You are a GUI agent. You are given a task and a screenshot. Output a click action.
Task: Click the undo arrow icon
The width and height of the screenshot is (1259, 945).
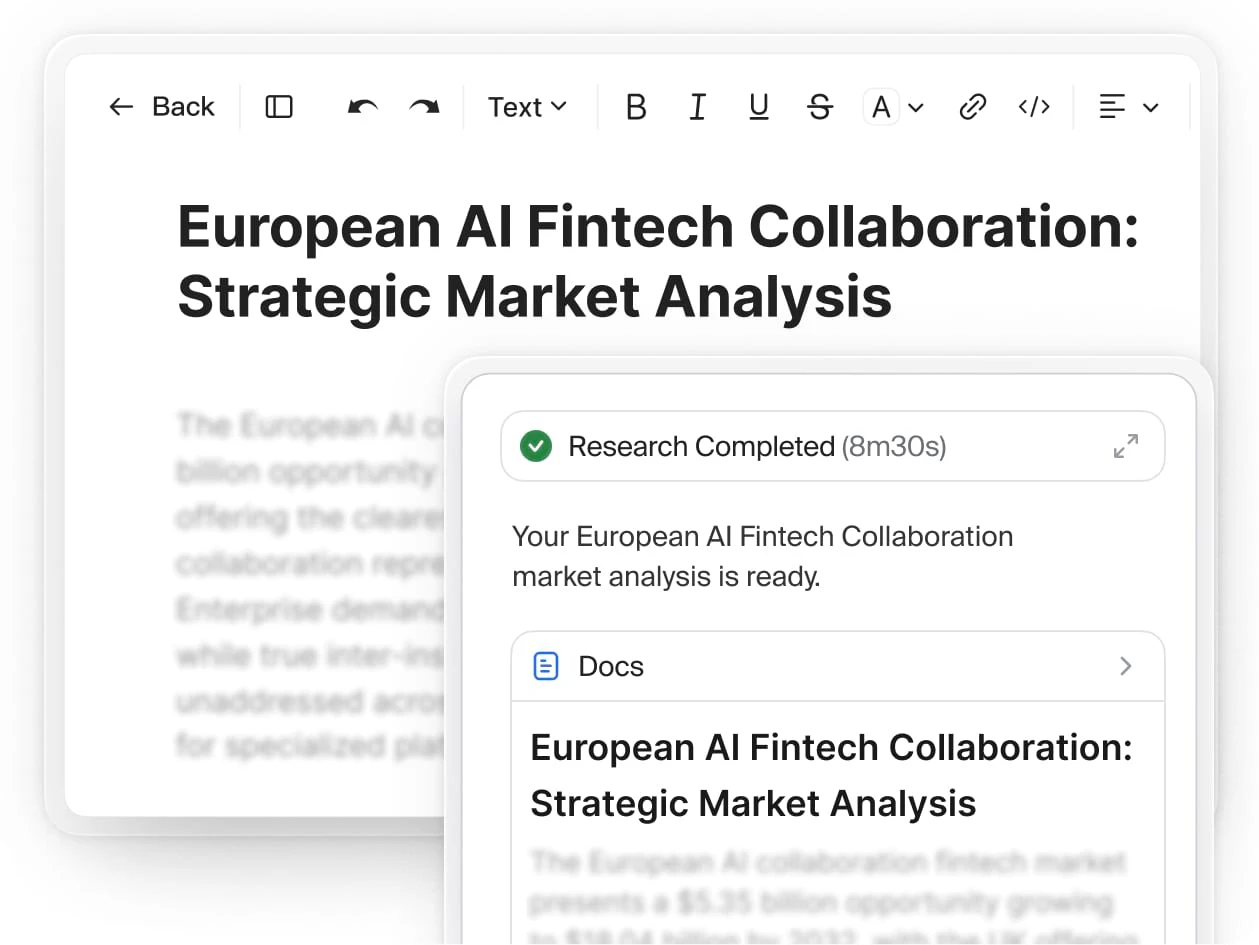pos(362,107)
